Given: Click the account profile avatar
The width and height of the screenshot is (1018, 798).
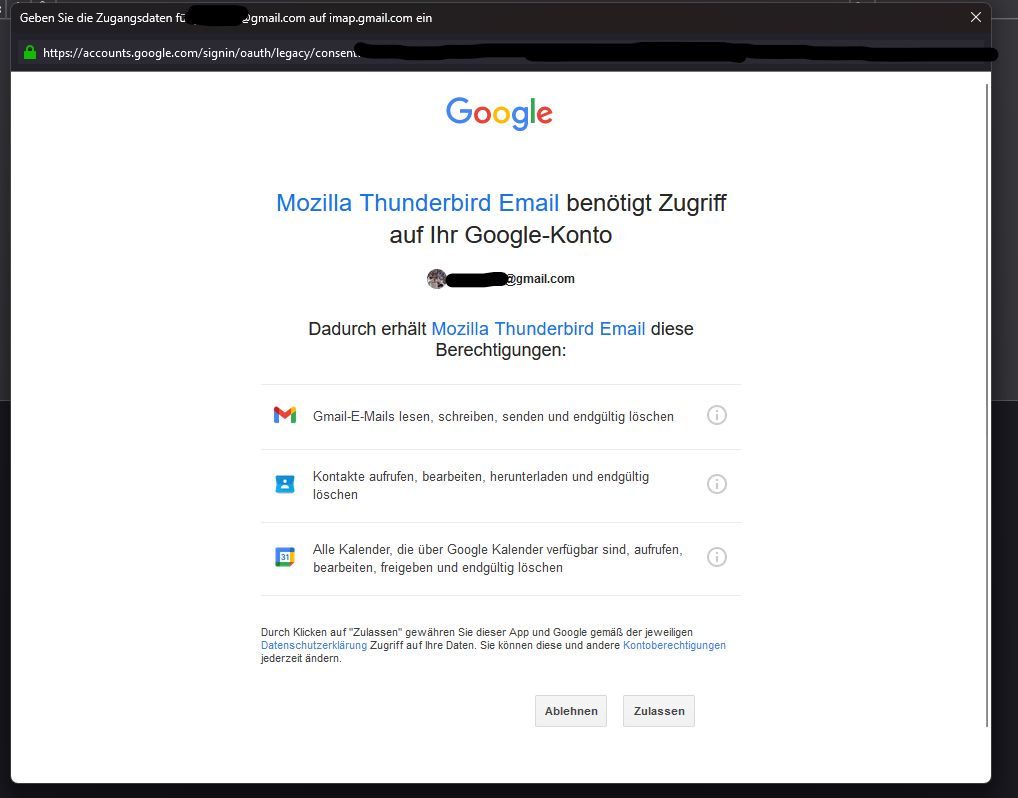Looking at the screenshot, I should pos(436,279).
